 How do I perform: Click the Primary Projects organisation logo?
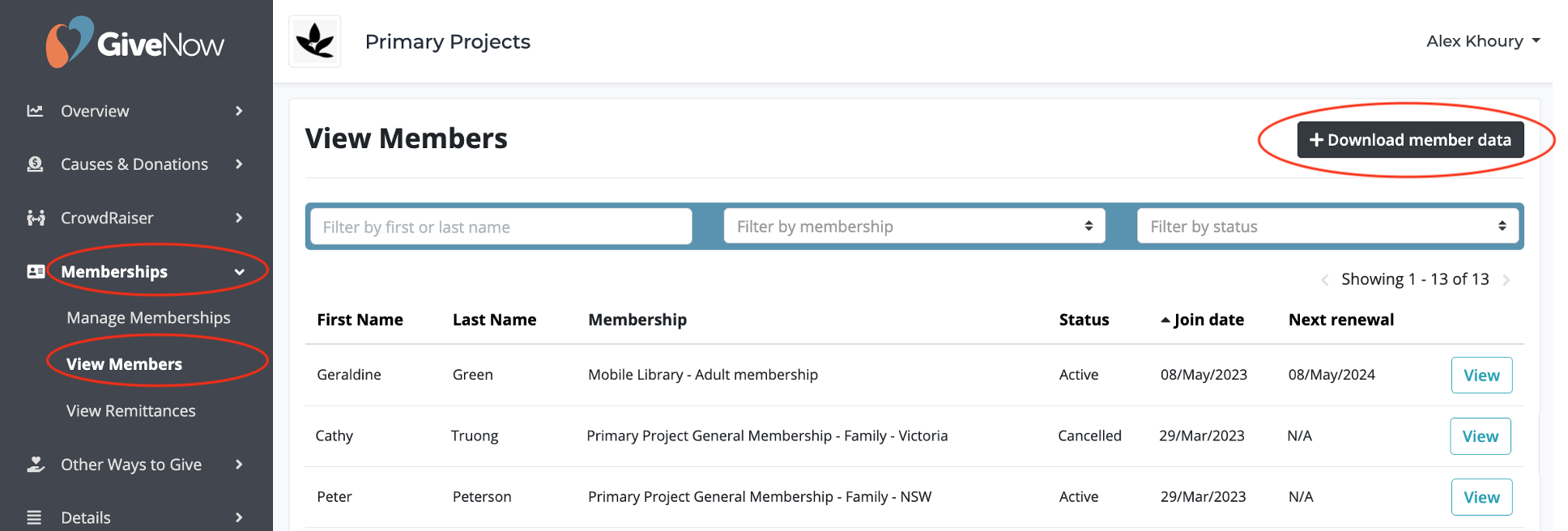314,41
